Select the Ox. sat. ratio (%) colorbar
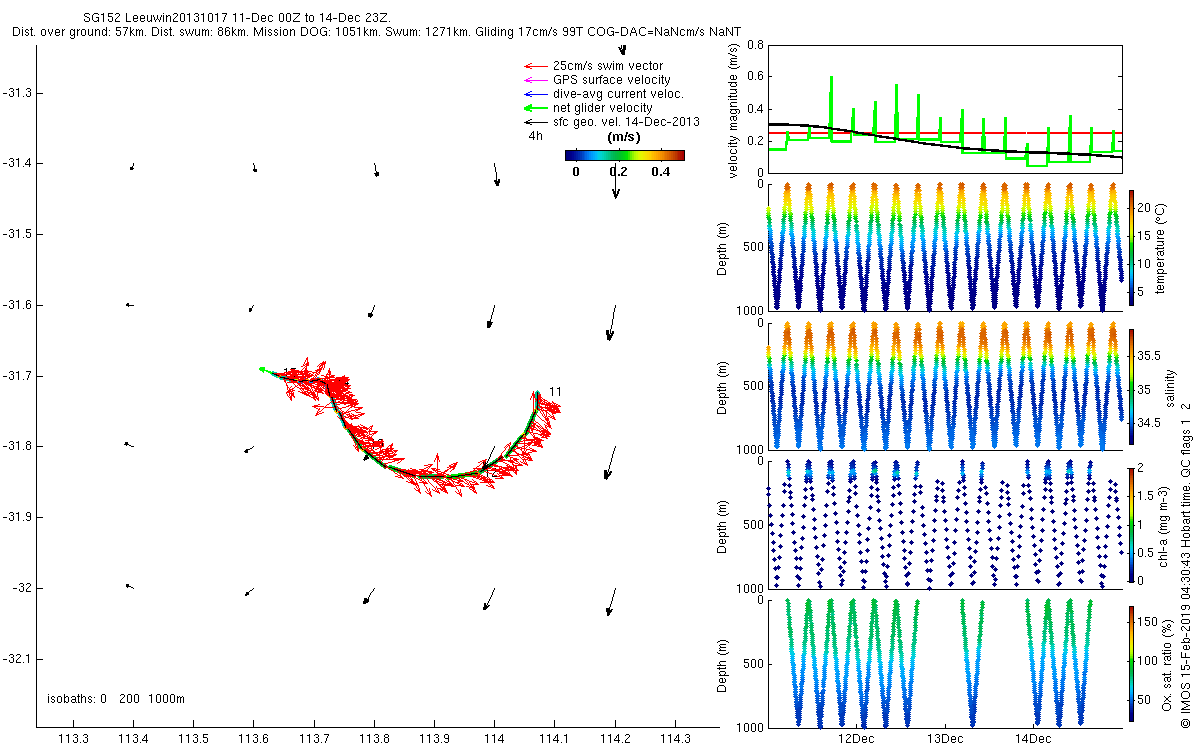The image size is (1200, 750). 1132,663
